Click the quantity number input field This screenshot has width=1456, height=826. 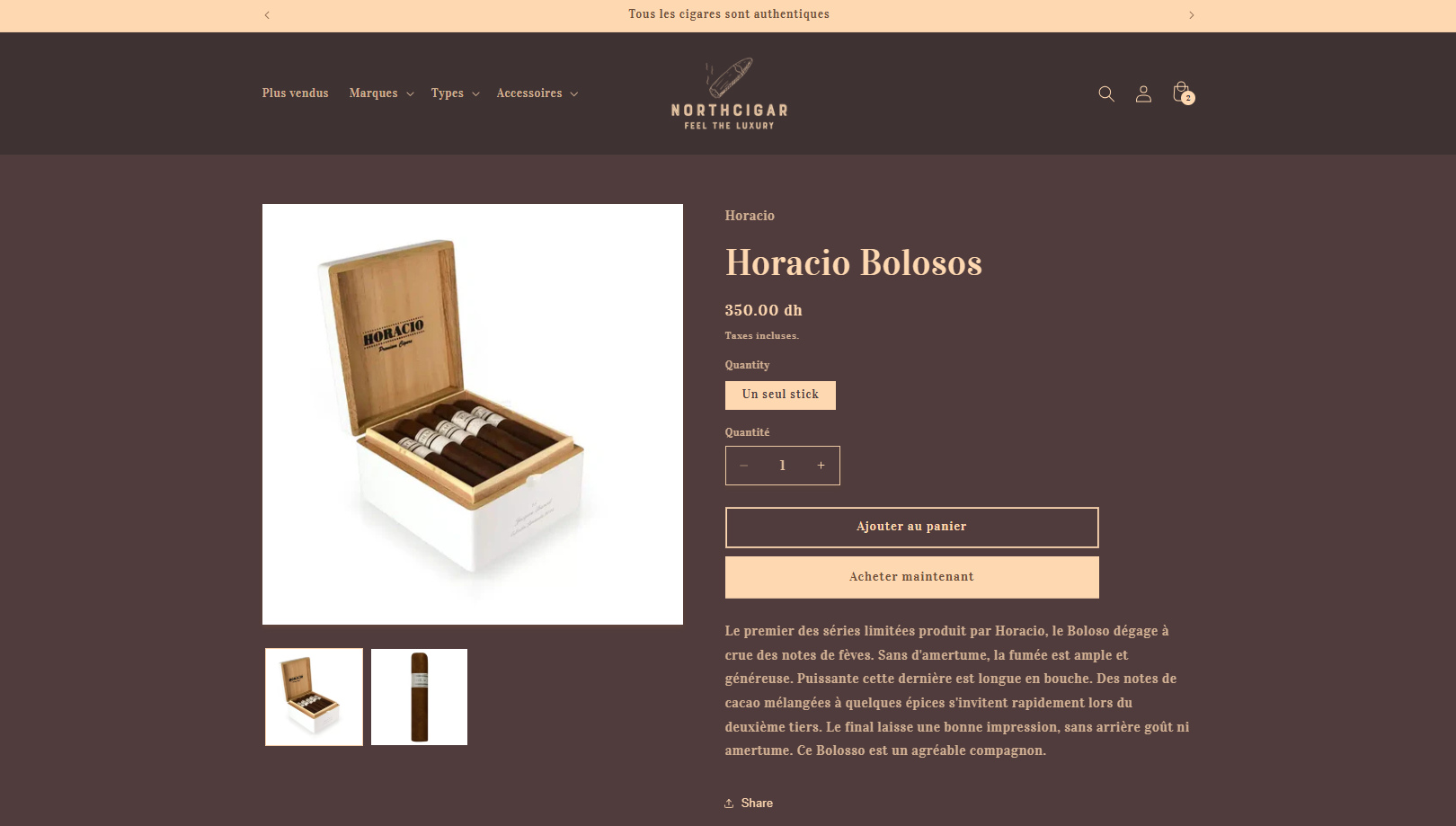pyautogui.click(x=782, y=466)
